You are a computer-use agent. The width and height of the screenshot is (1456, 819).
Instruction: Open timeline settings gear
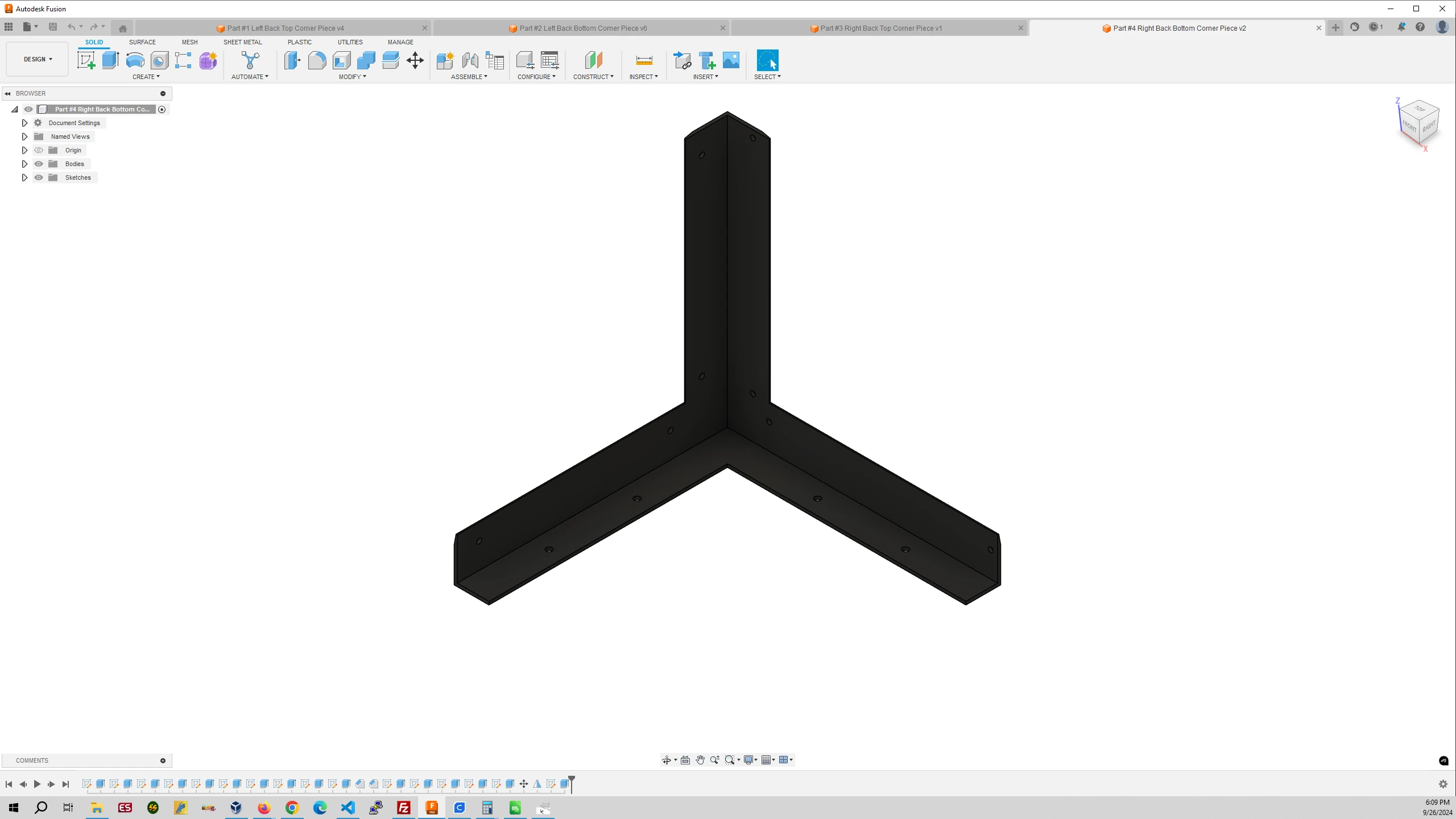[x=1443, y=784]
